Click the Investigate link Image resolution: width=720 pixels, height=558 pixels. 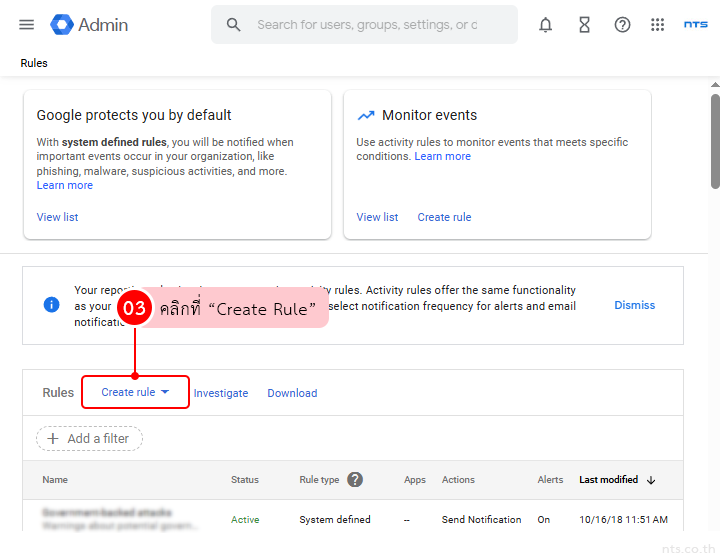221,393
